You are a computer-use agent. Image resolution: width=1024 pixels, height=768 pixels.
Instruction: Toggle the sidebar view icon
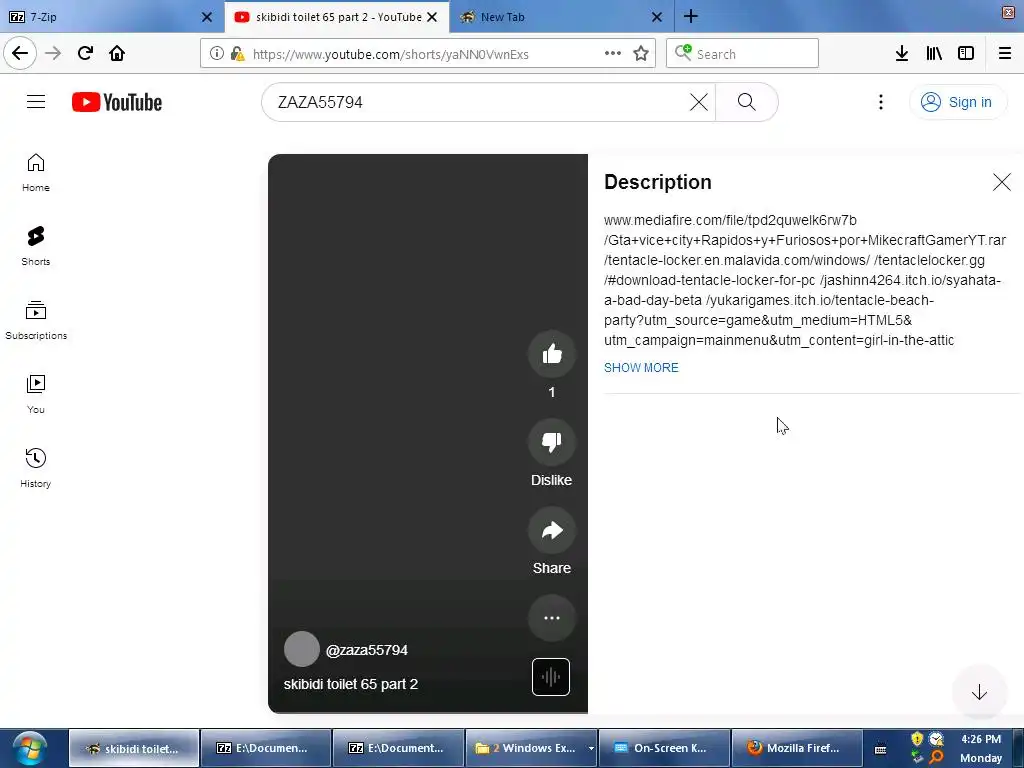tap(966, 54)
